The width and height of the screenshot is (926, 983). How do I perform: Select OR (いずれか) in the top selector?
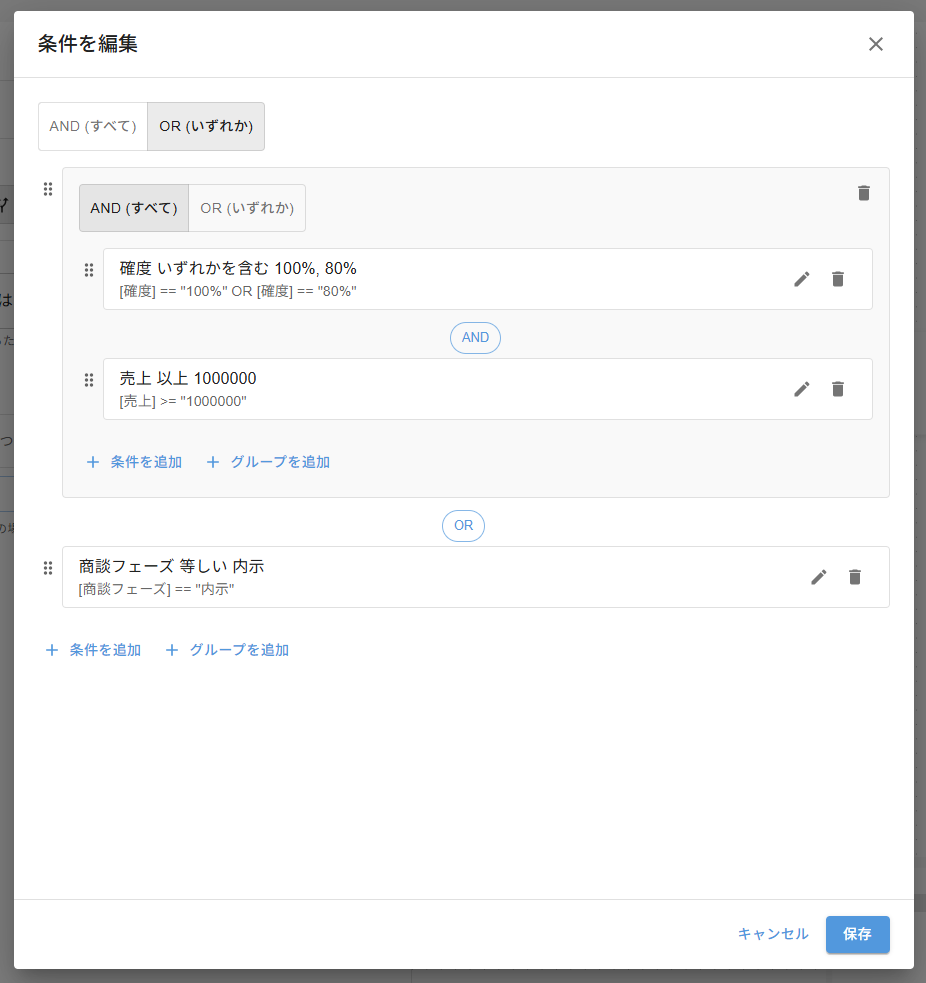click(206, 126)
